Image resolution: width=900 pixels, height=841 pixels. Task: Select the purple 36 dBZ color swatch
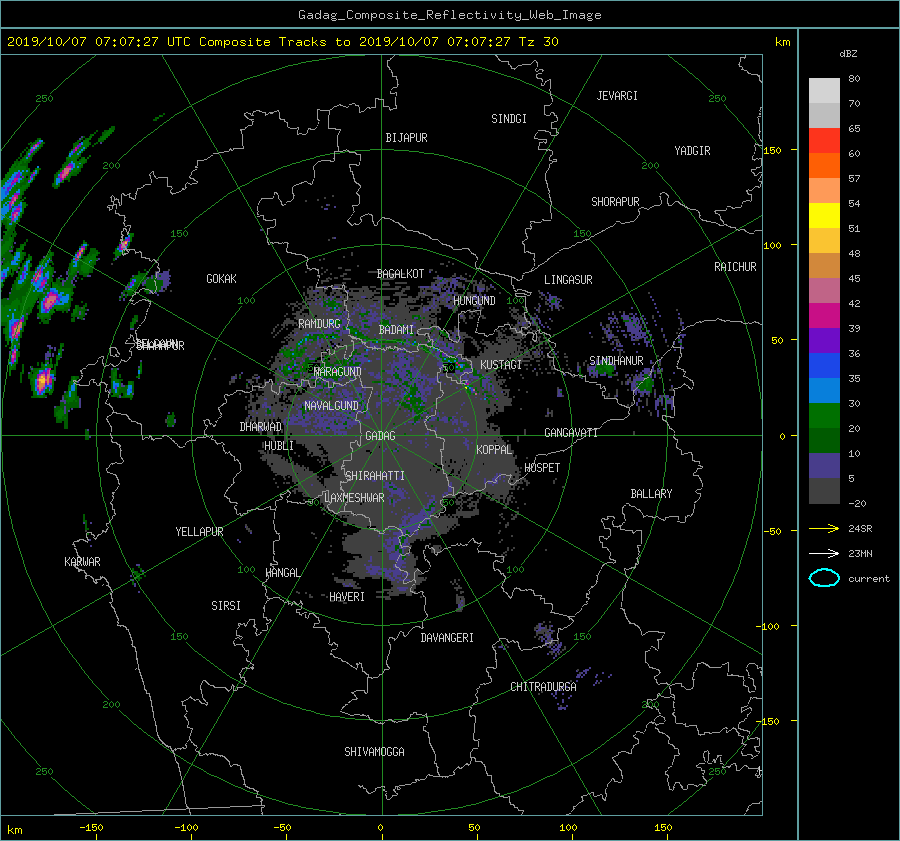pyautogui.click(x=824, y=340)
